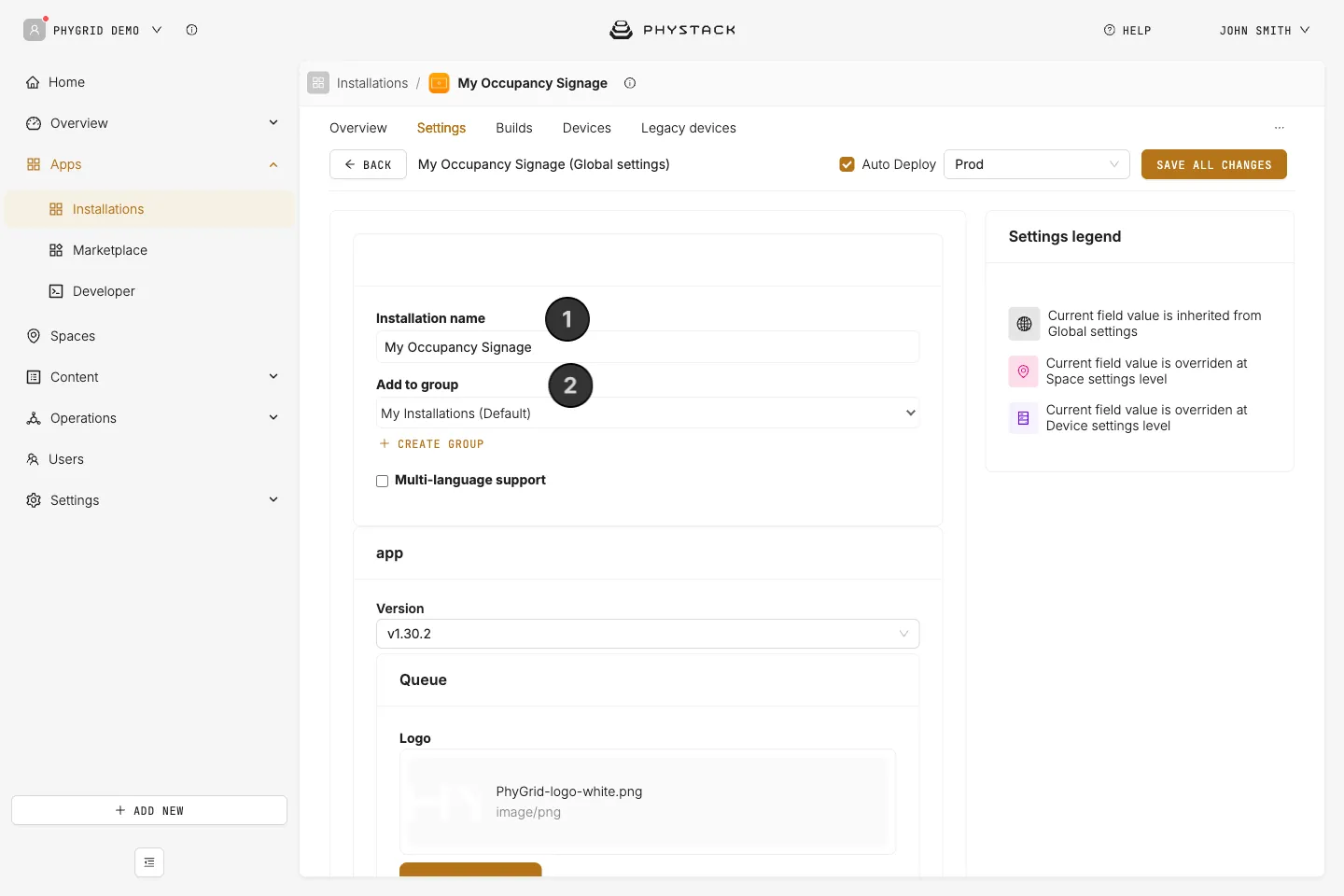The width and height of the screenshot is (1344, 896).
Task: Open the Help icon in header
Action: [1110, 30]
